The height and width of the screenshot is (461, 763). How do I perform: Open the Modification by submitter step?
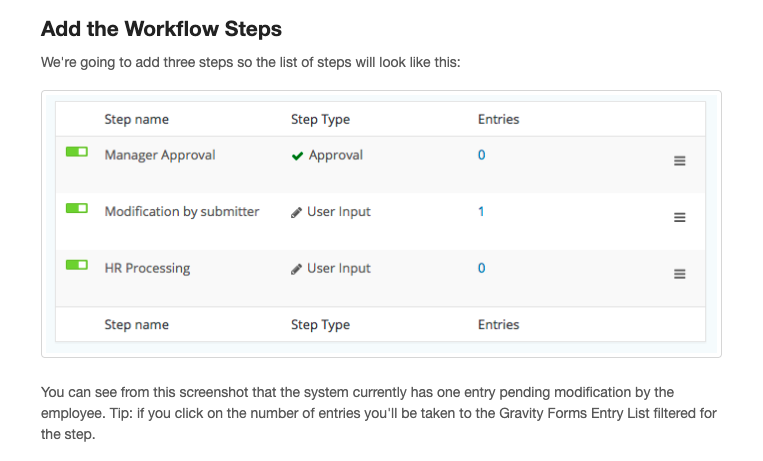[182, 212]
